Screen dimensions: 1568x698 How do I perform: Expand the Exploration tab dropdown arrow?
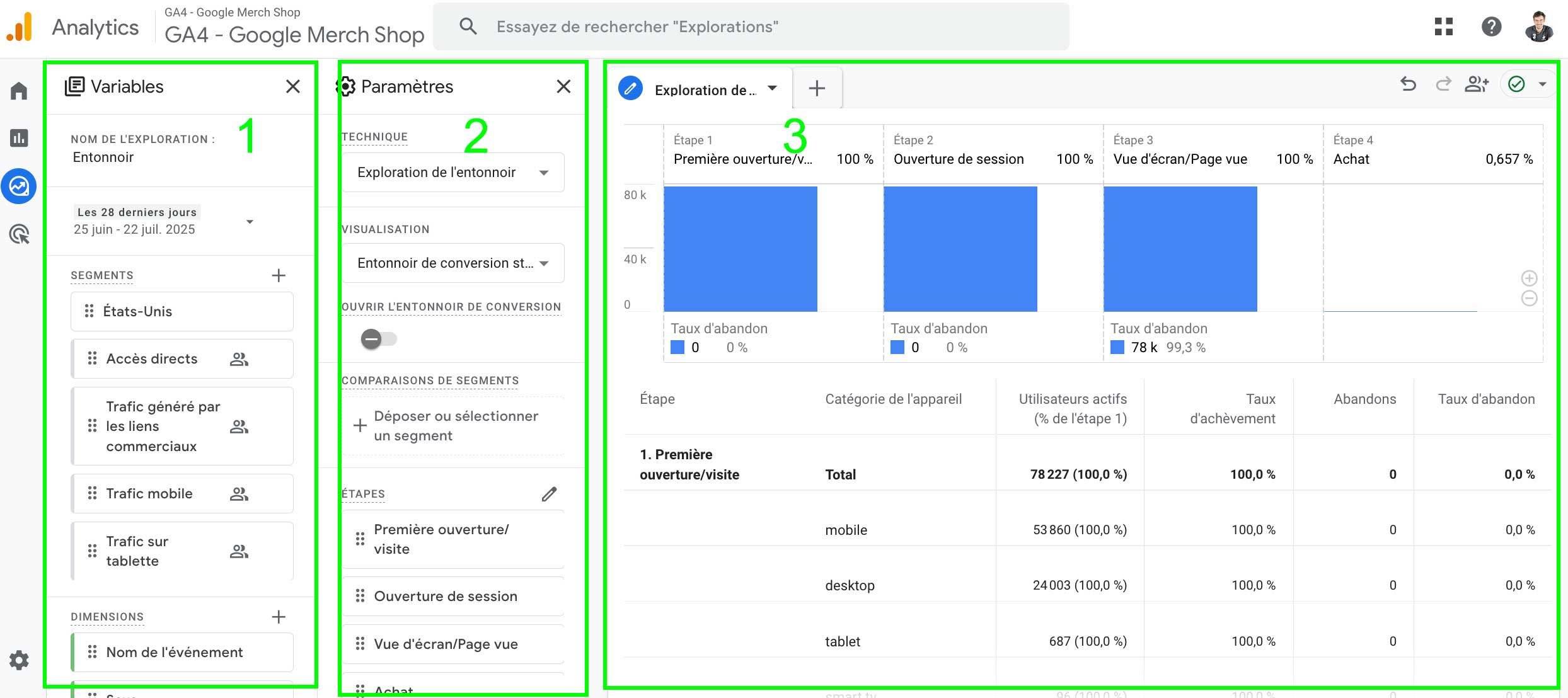[772, 89]
